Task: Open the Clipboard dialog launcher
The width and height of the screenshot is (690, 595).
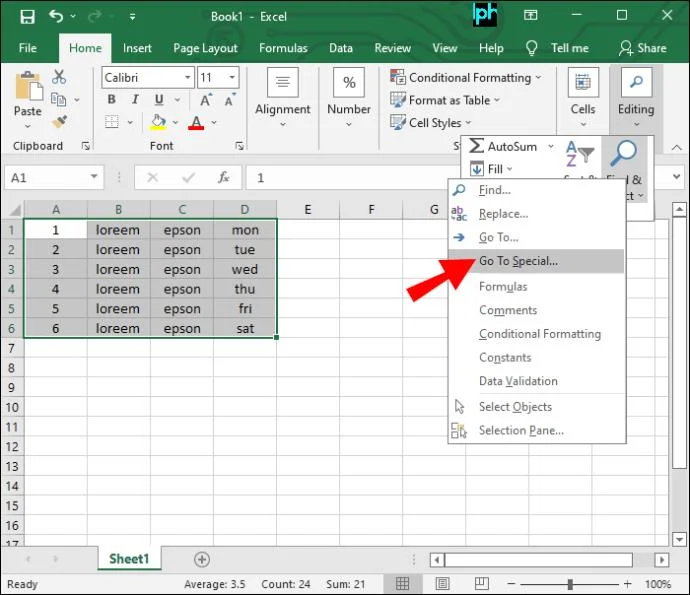Action: coord(86,146)
